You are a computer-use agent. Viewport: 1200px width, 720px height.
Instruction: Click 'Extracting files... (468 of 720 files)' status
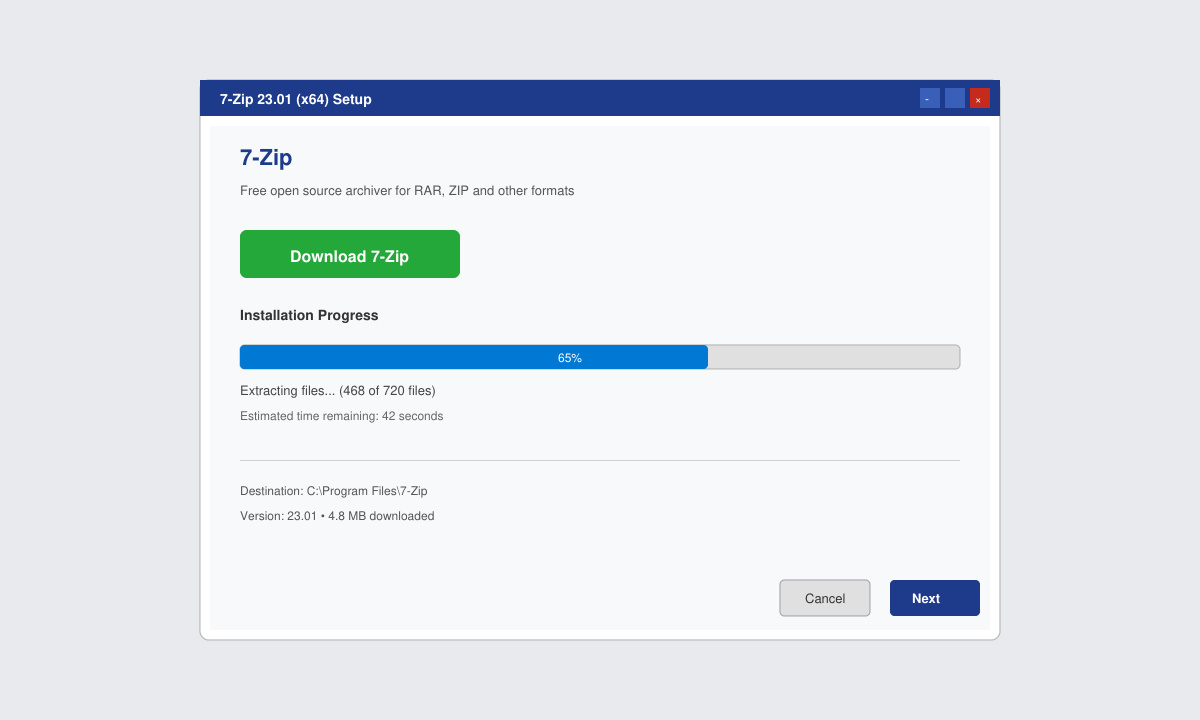[338, 390]
